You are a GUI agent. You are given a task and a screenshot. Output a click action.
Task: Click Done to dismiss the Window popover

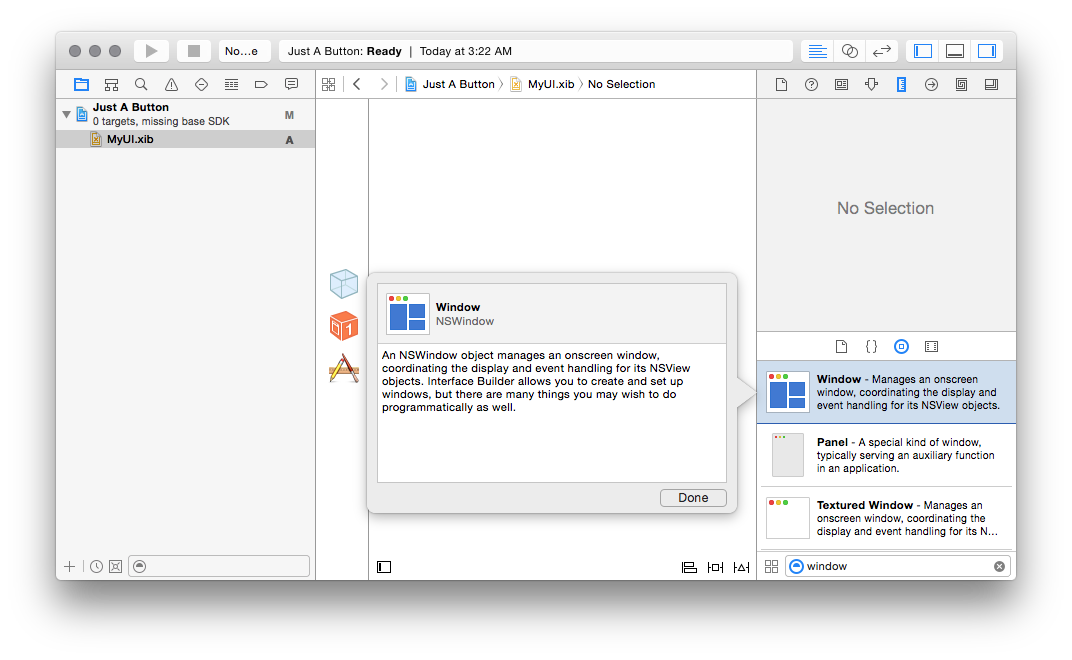pyautogui.click(x=693, y=498)
